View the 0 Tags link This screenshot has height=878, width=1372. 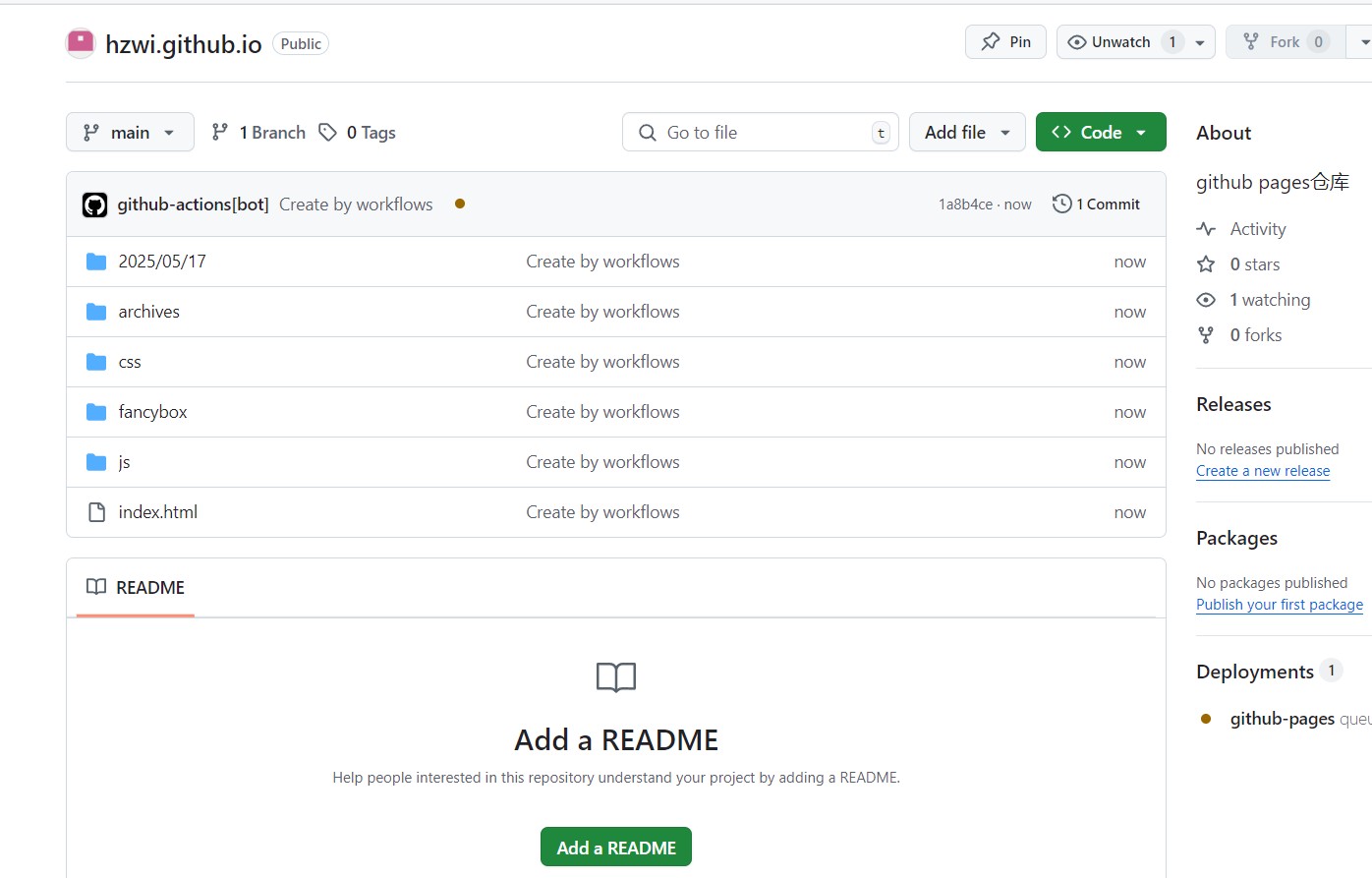pyautogui.click(x=357, y=132)
